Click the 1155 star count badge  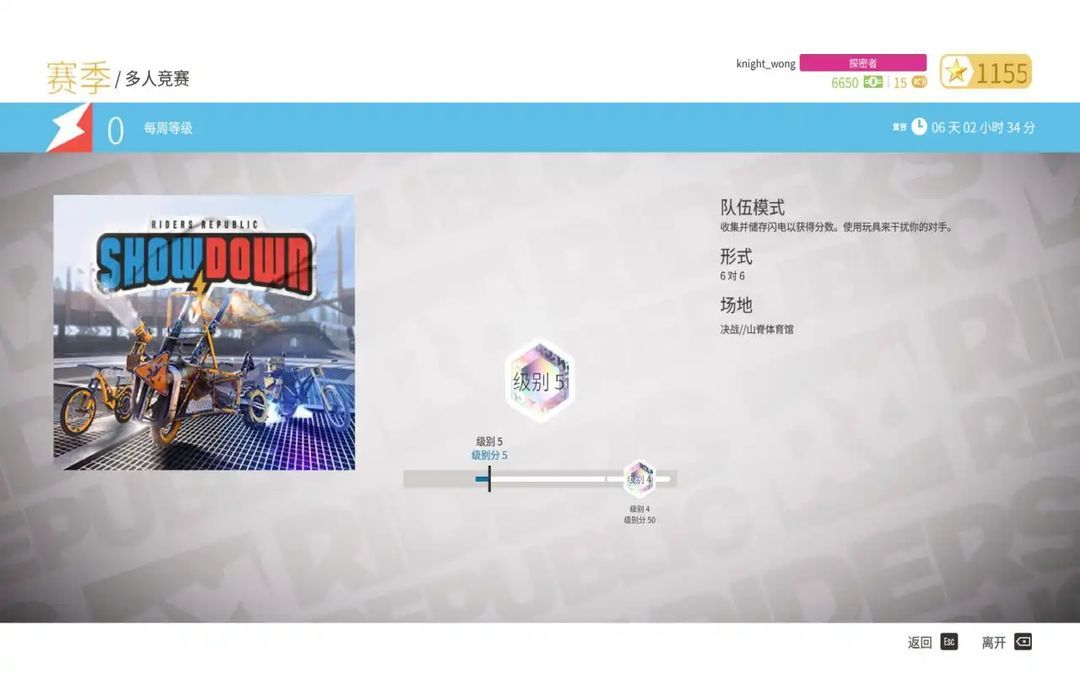click(986, 72)
